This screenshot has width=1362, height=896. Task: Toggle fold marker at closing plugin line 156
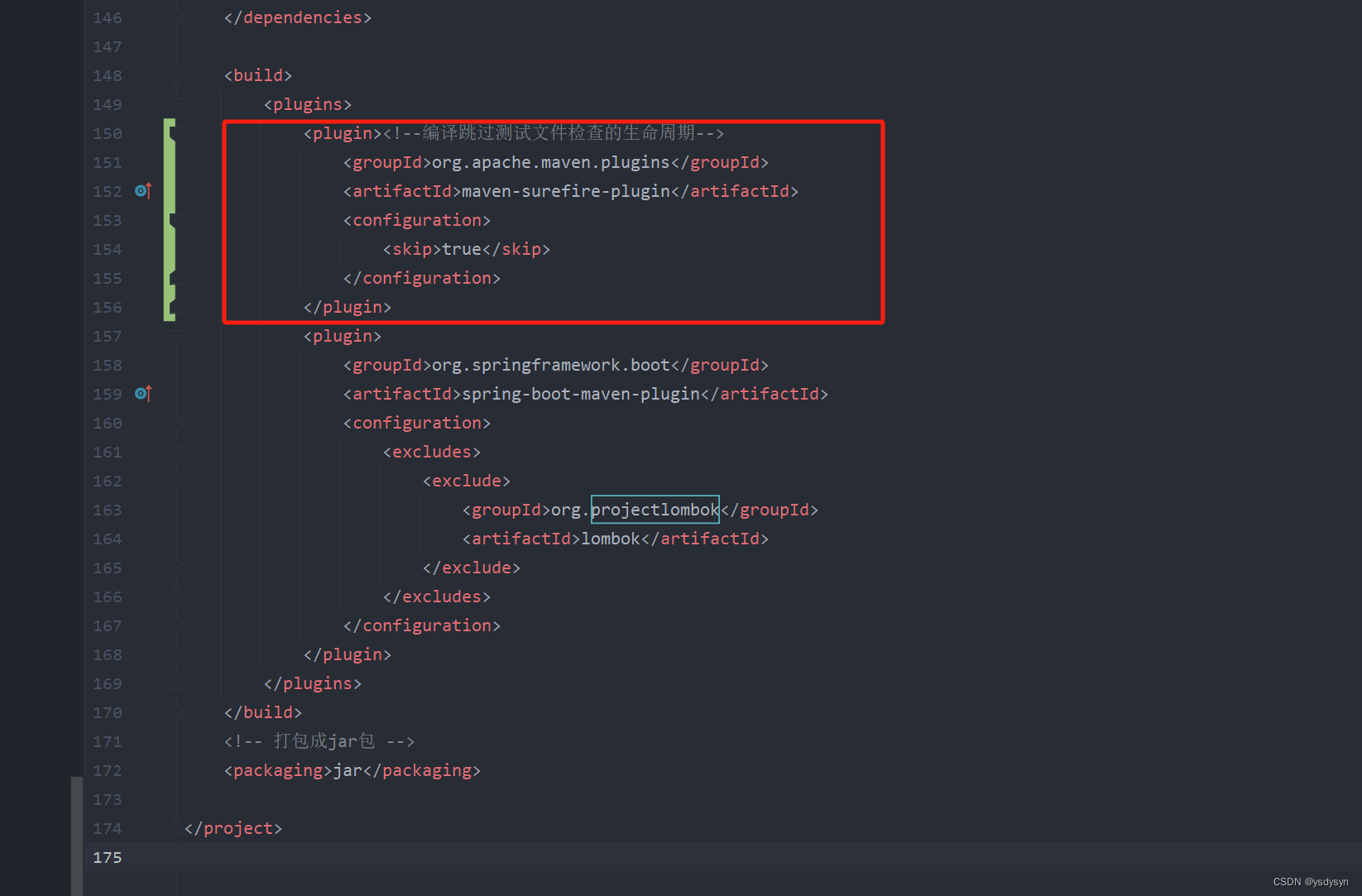click(176, 307)
